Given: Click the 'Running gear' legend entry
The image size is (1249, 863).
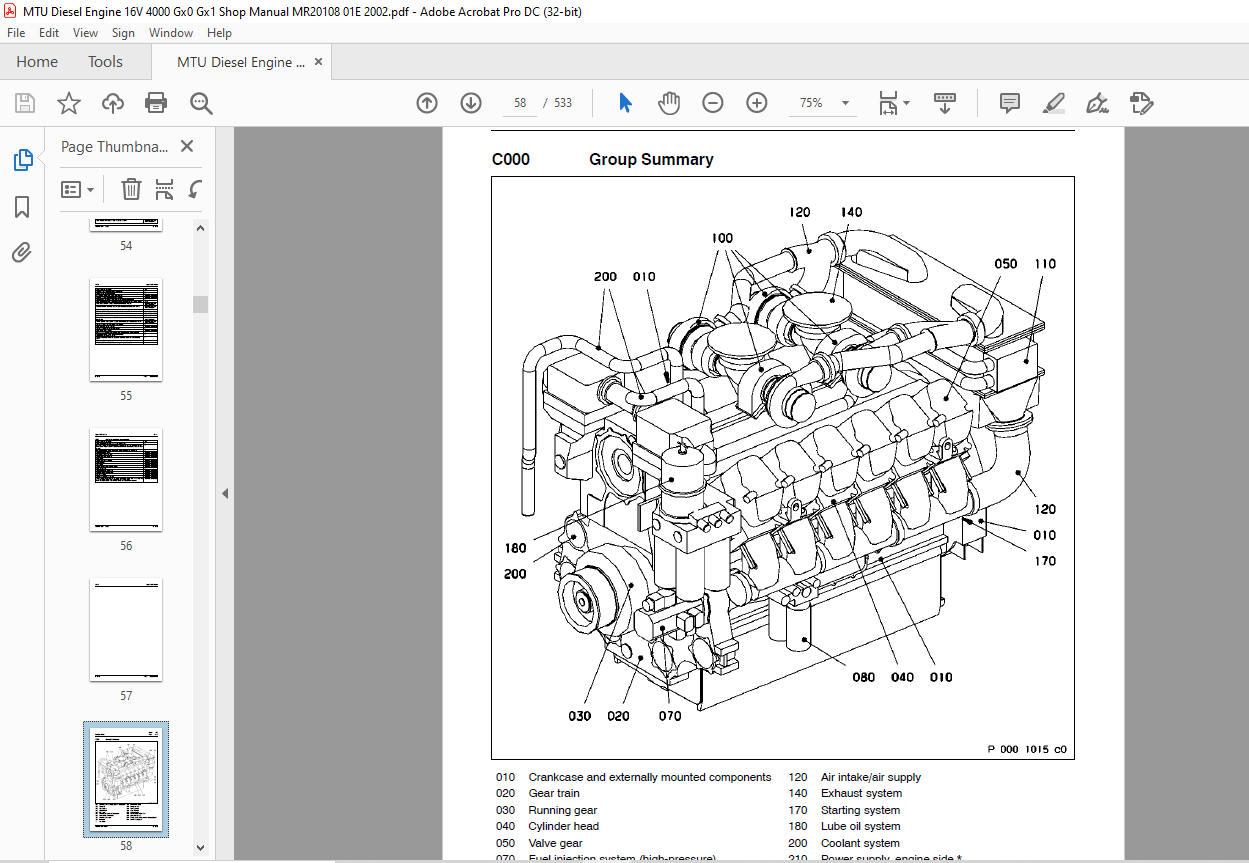Looking at the screenshot, I should pyautogui.click(x=563, y=810).
